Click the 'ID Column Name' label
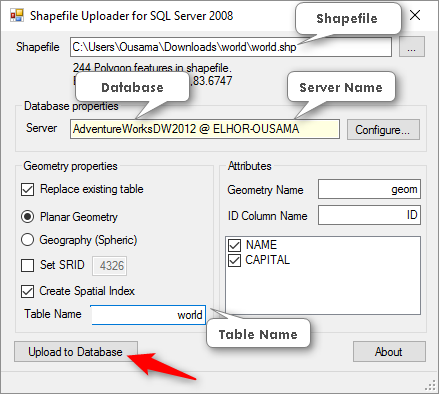Image resolution: width=439 pixels, height=394 pixels. coord(267,216)
